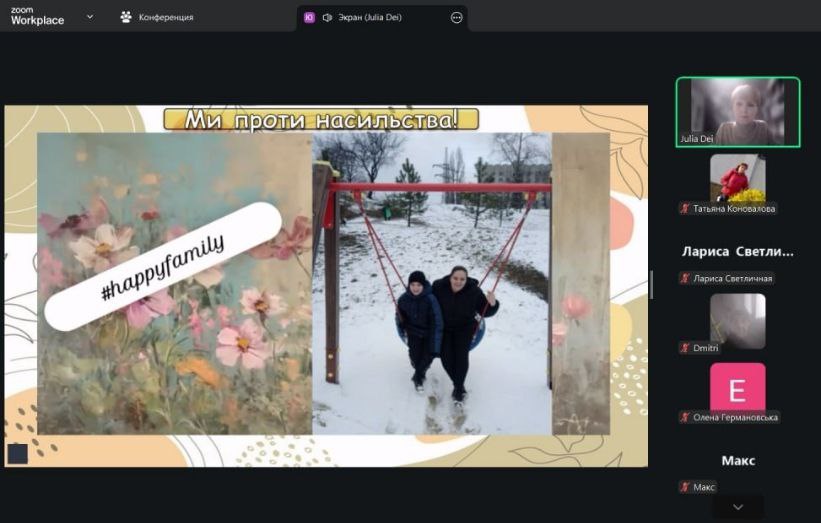Click Татьяна Коновалова's video thumbnail
The height and width of the screenshot is (523, 821).
tap(738, 178)
